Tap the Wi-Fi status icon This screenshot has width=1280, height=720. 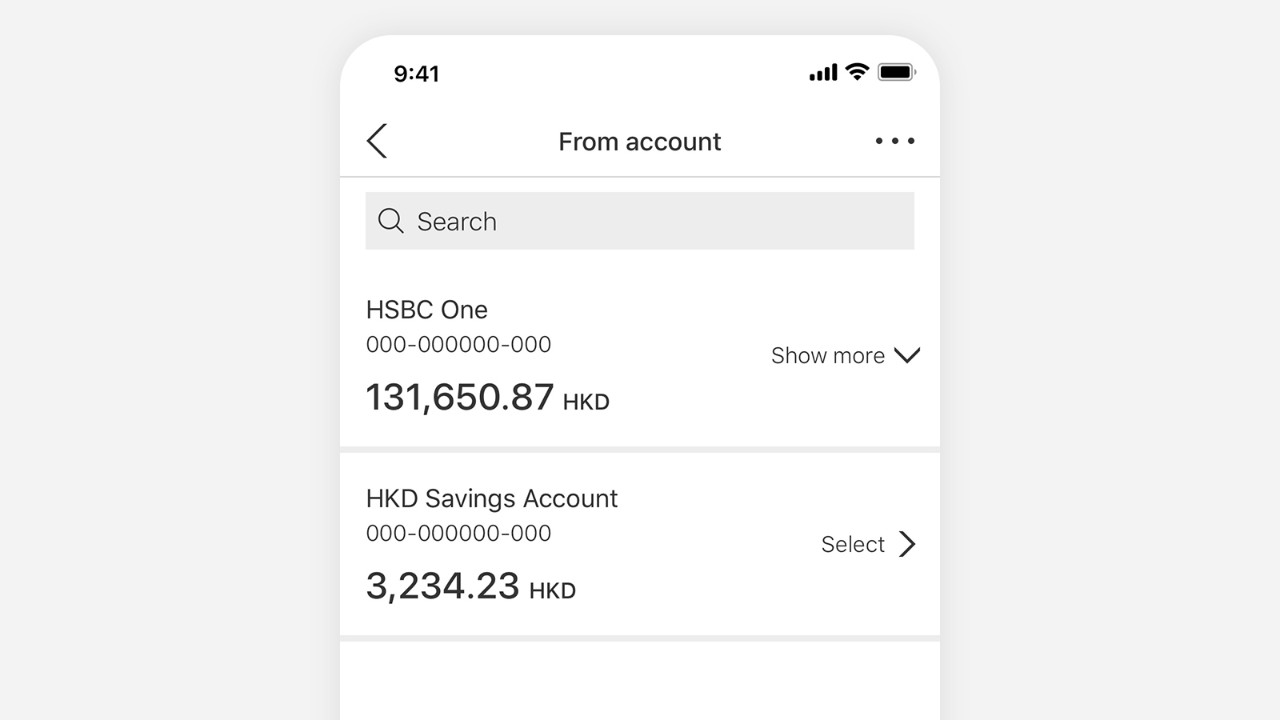856,72
